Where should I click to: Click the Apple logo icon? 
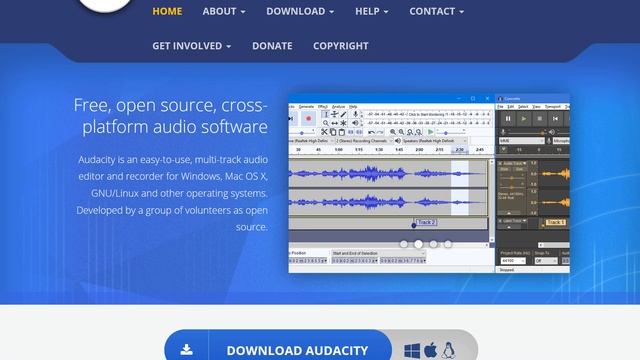click(430, 350)
